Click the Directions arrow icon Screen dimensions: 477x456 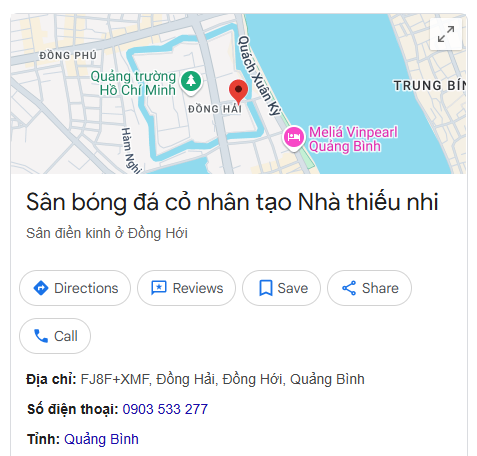41,288
